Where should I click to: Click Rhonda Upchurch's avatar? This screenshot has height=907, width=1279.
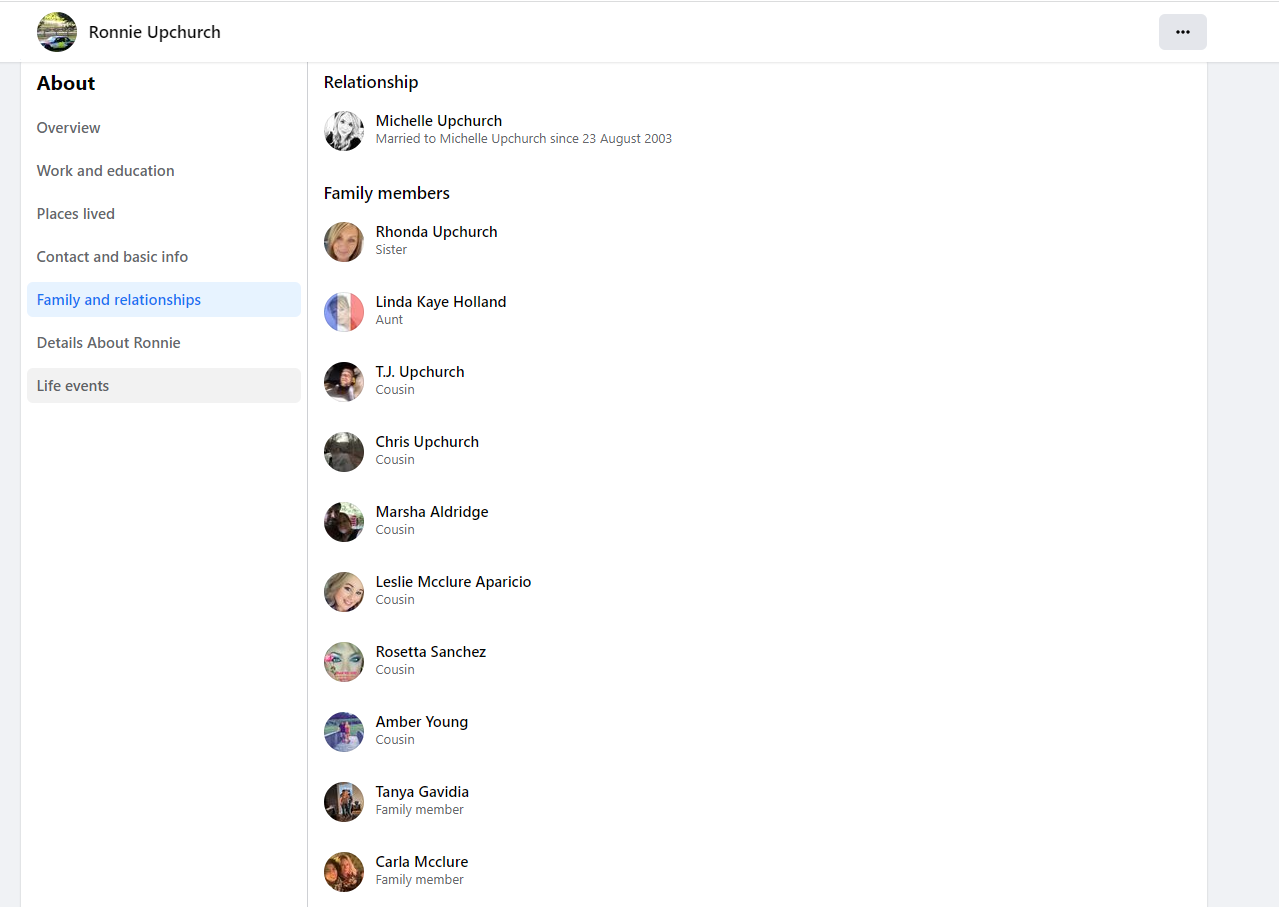coord(344,242)
